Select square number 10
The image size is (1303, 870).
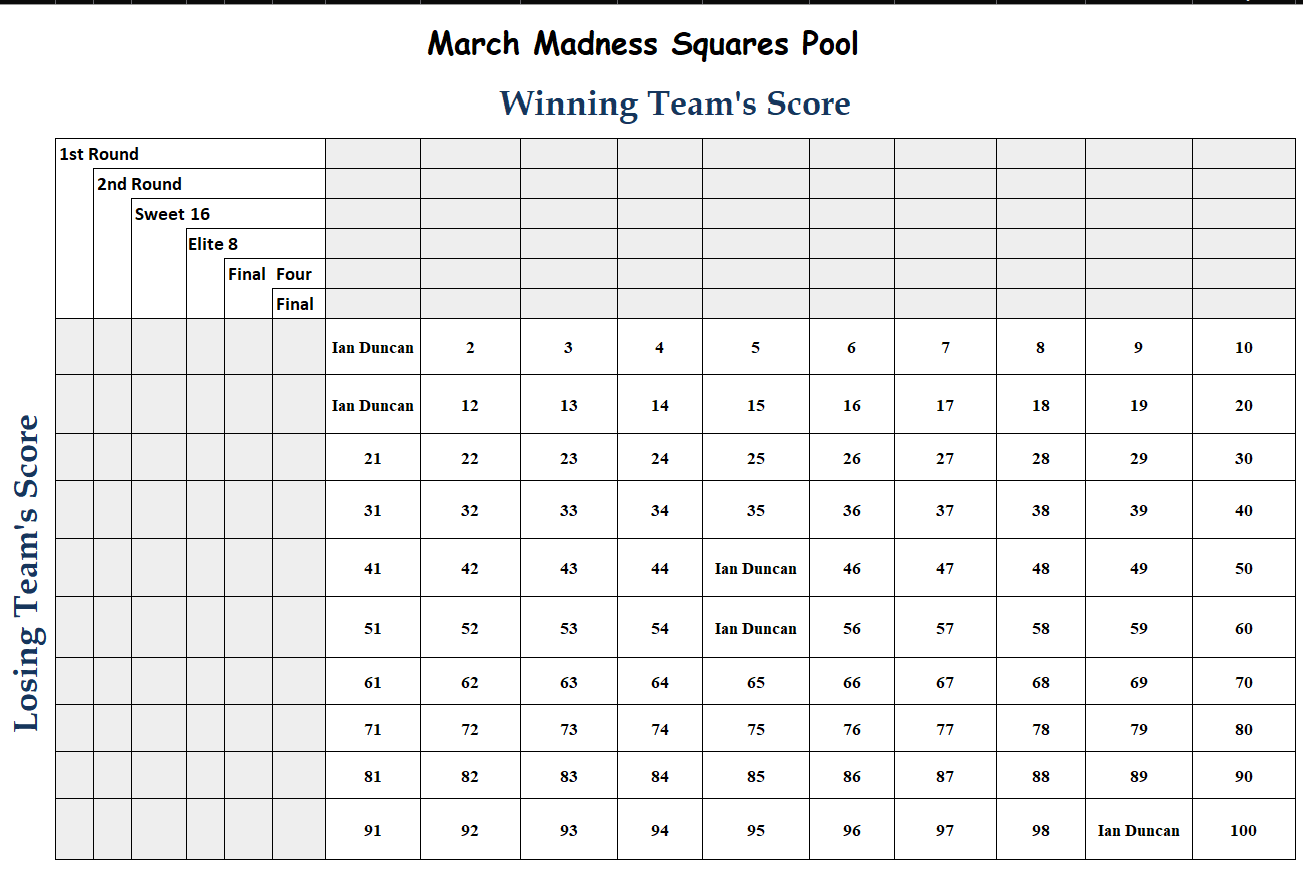pyautogui.click(x=1243, y=348)
